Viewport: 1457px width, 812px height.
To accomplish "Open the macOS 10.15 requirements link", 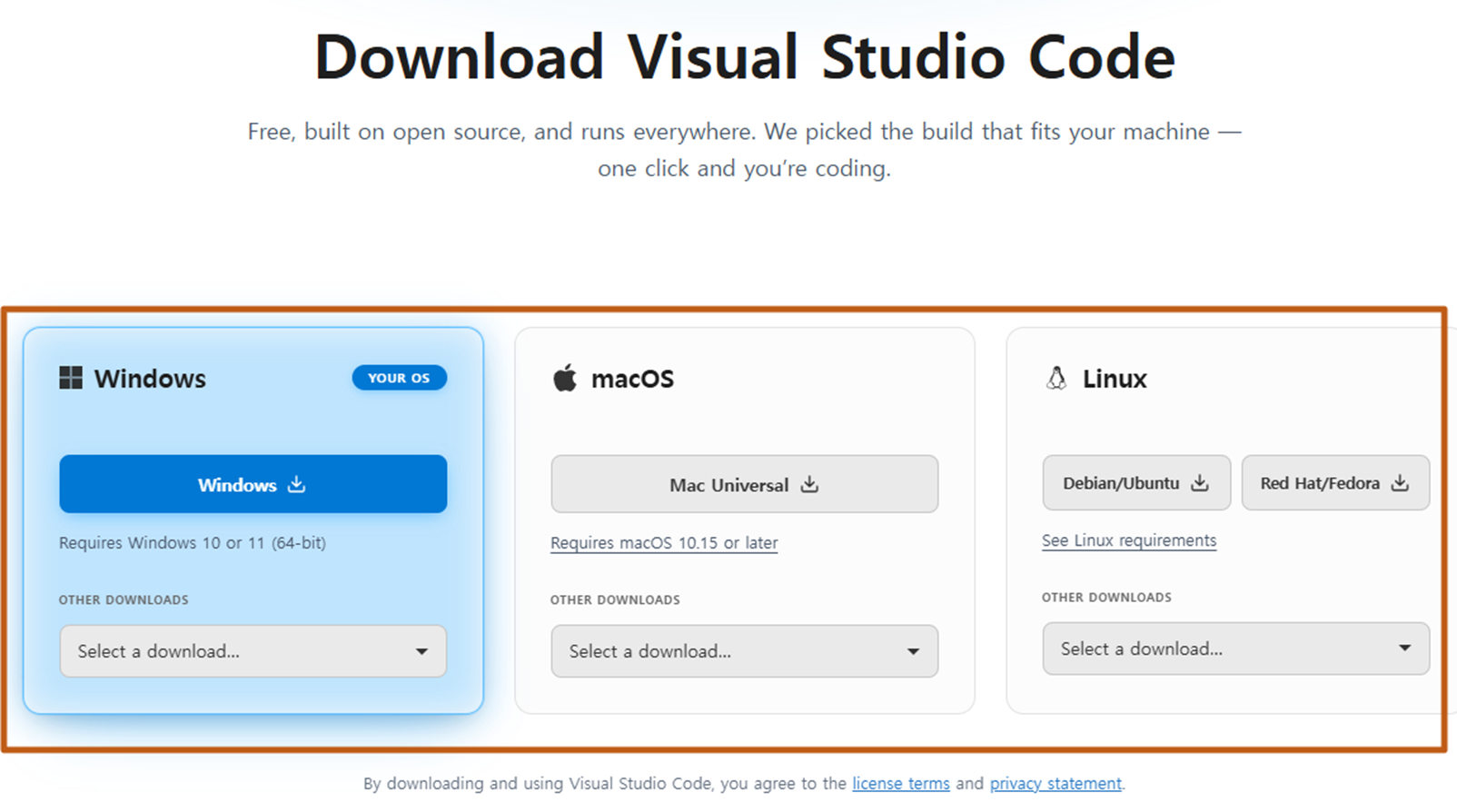I will click(664, 543).
